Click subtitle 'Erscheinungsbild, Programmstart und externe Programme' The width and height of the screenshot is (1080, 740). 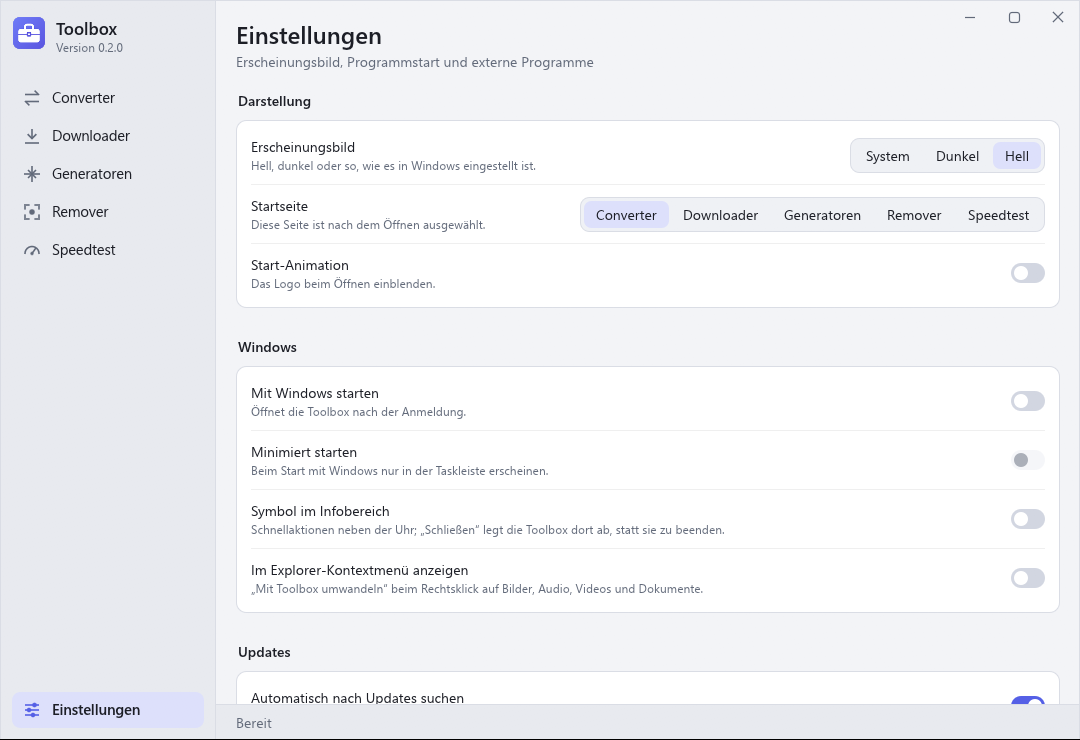tap(415, 63)
